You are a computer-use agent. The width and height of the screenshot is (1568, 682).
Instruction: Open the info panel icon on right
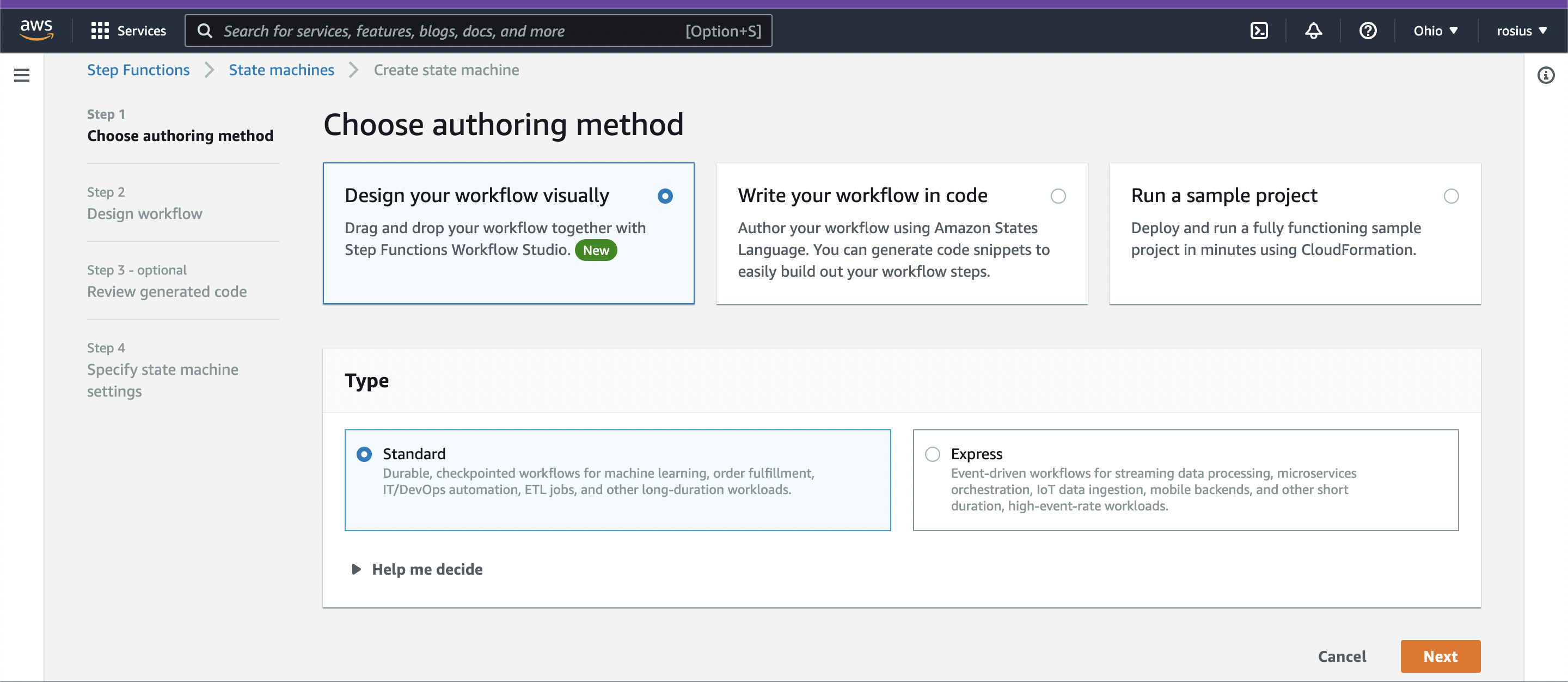tap(1546, 75)
